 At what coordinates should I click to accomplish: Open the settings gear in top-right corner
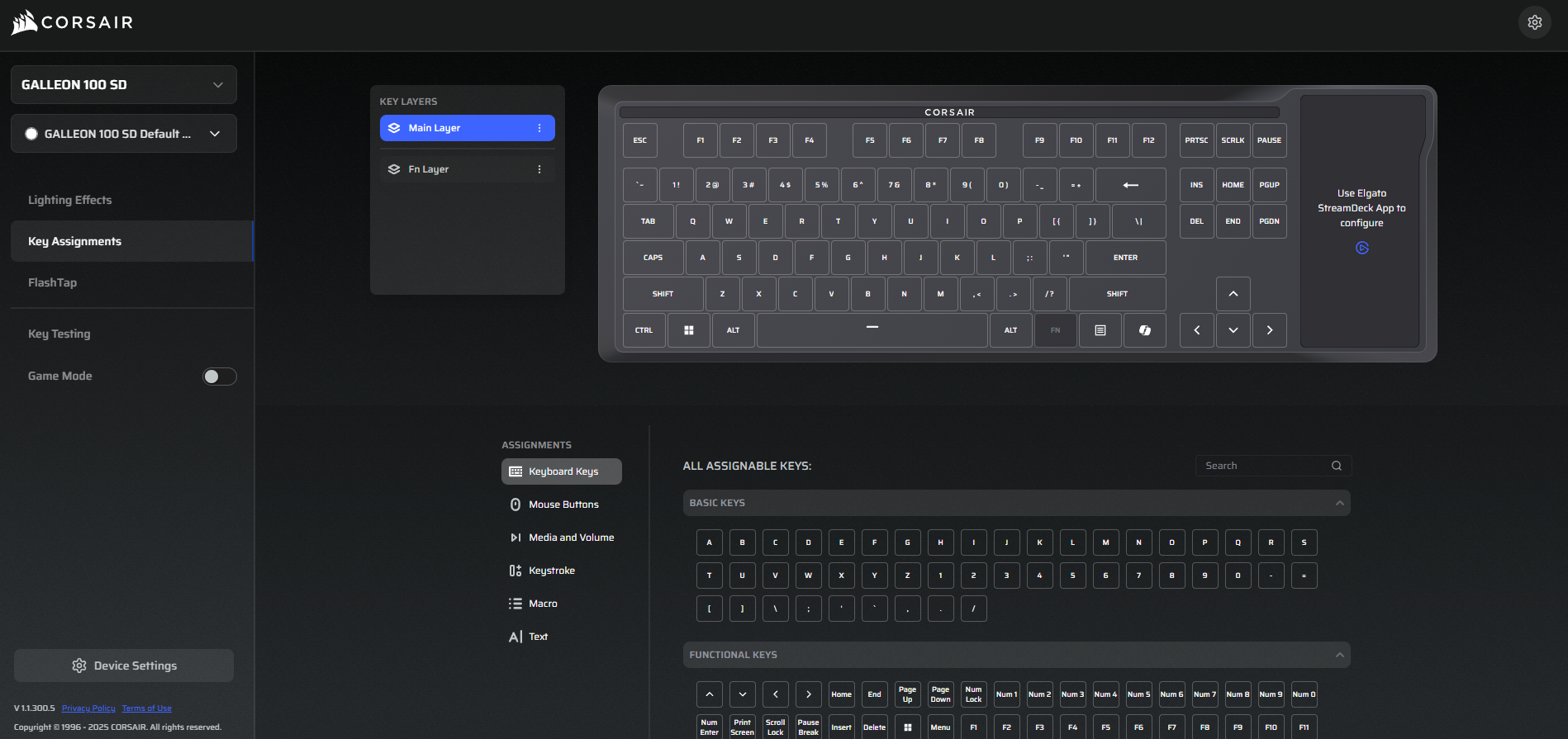(x=1534, y=22)
